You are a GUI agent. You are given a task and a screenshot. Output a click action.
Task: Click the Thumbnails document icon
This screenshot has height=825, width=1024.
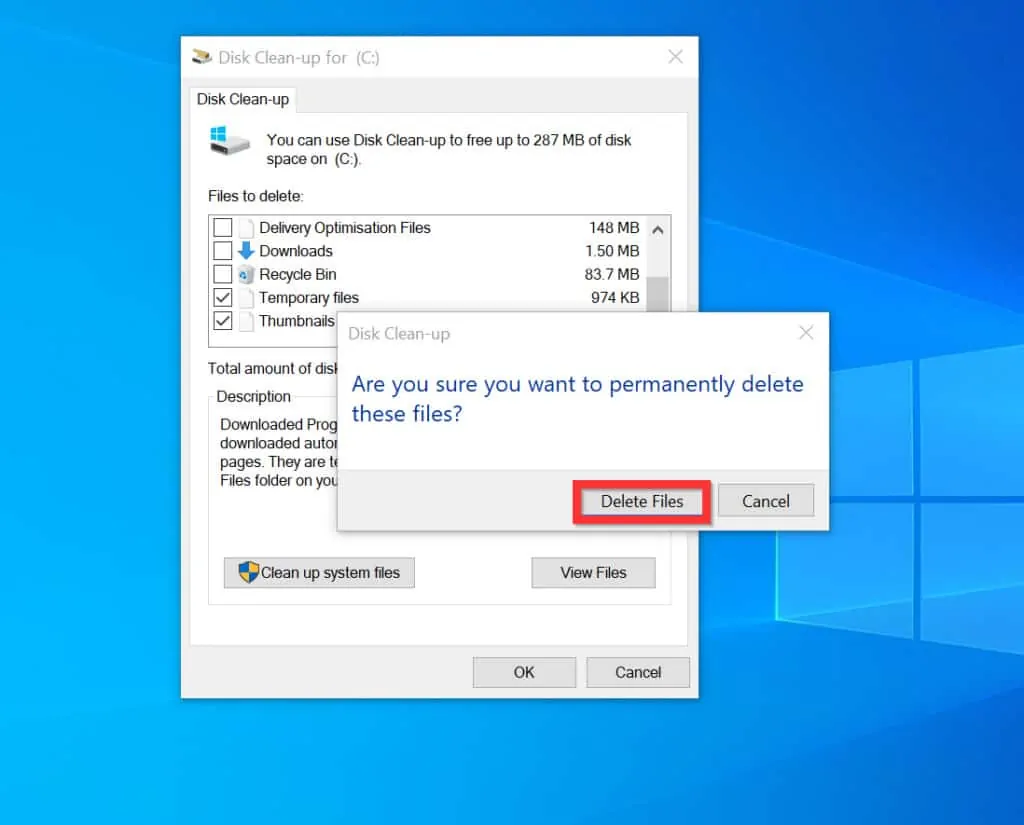coord(246,321)
